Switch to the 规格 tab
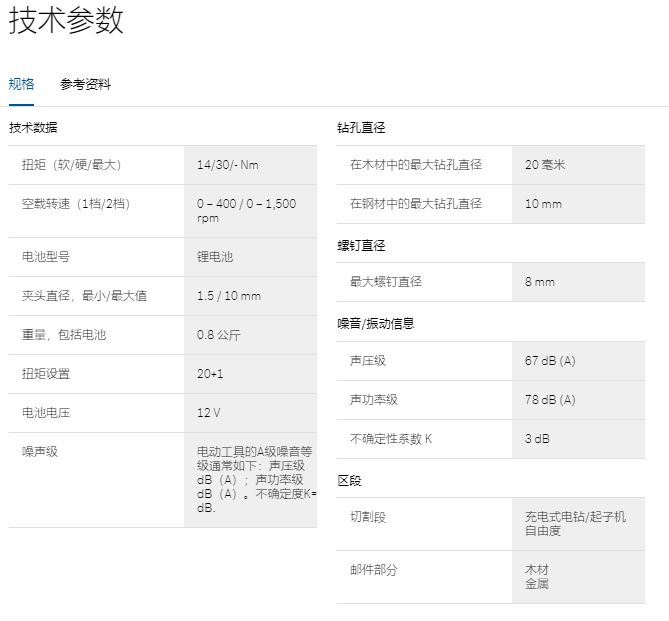Screen dimensions: 669x621 pos(21,84)
